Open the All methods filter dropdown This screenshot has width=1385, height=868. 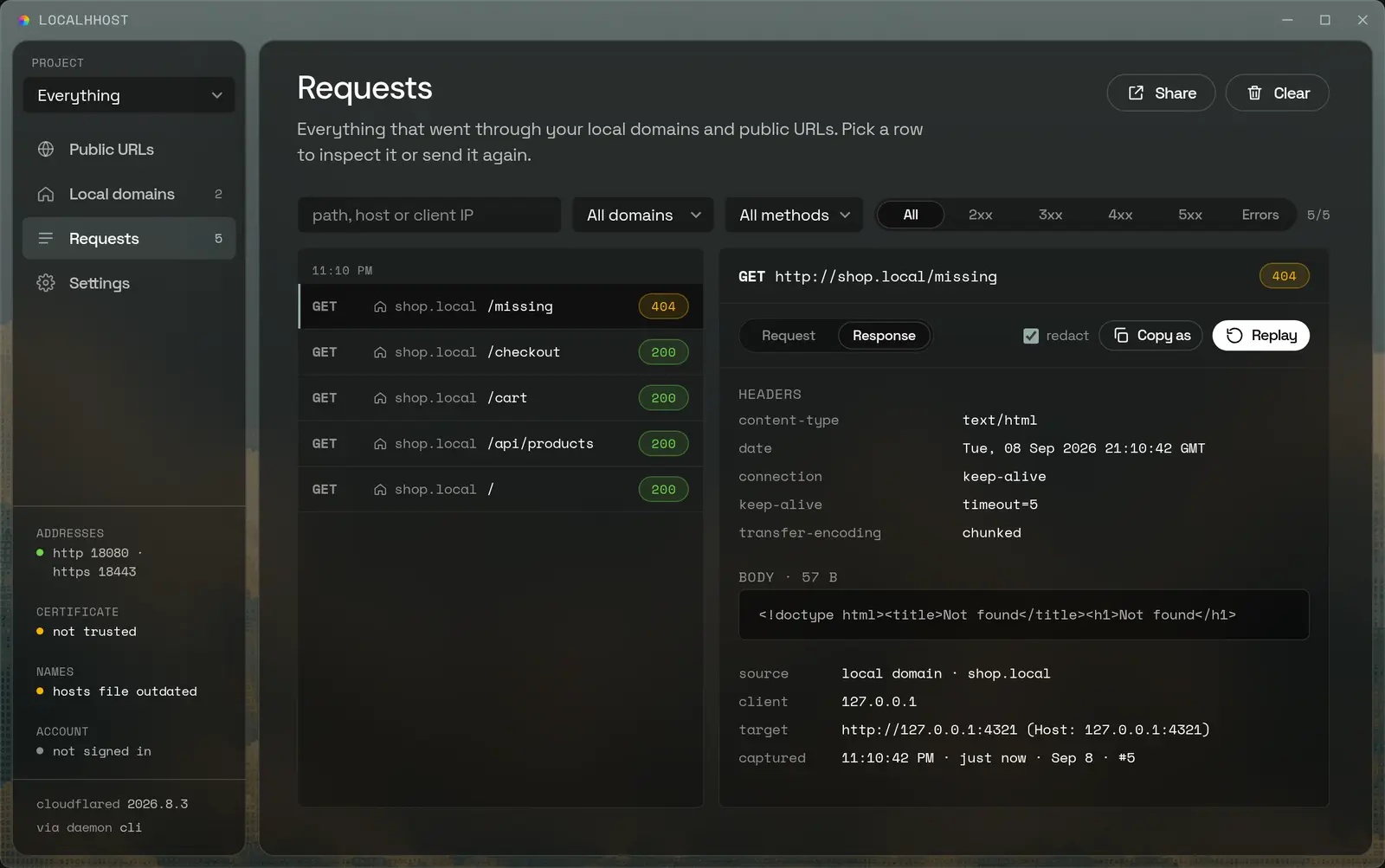tap(794, 215)
